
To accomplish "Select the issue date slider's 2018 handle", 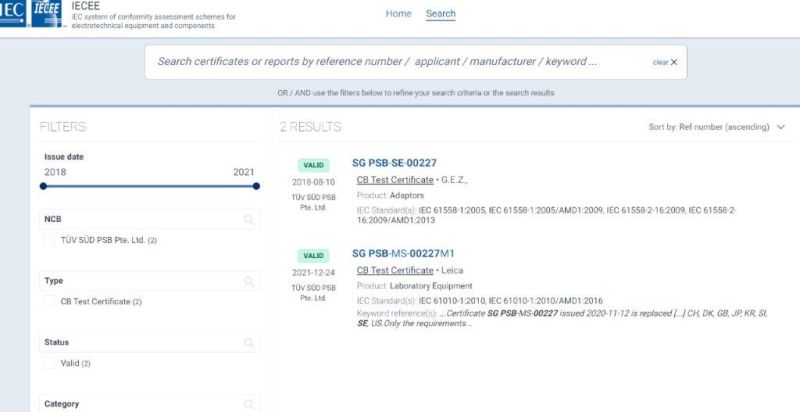I will 43,186.
